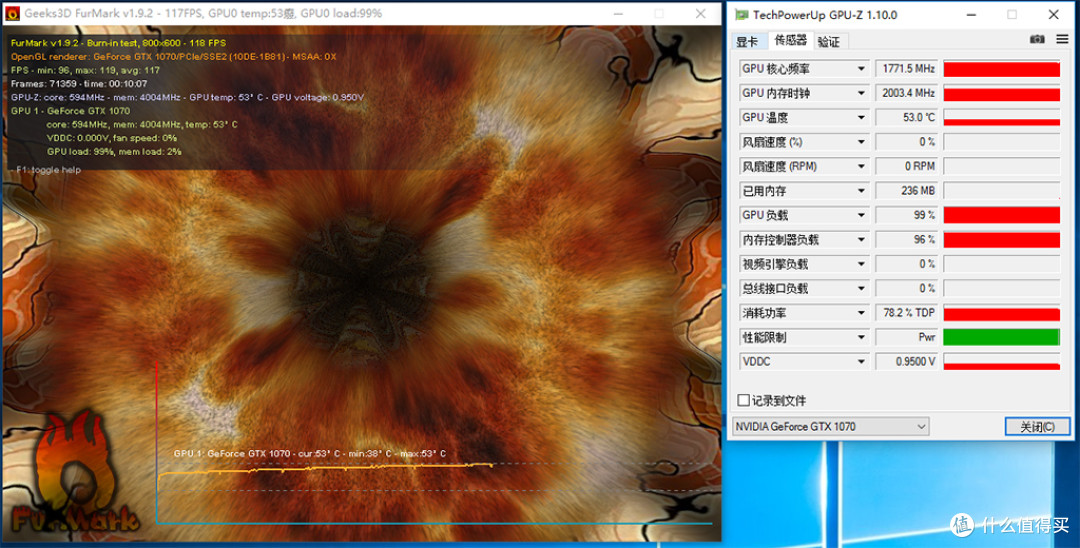The height and width of the screenshot is (548, 1080).
Task: Click the GPU-Z camera screenshot icon
Action: (x=1037, y=39)
